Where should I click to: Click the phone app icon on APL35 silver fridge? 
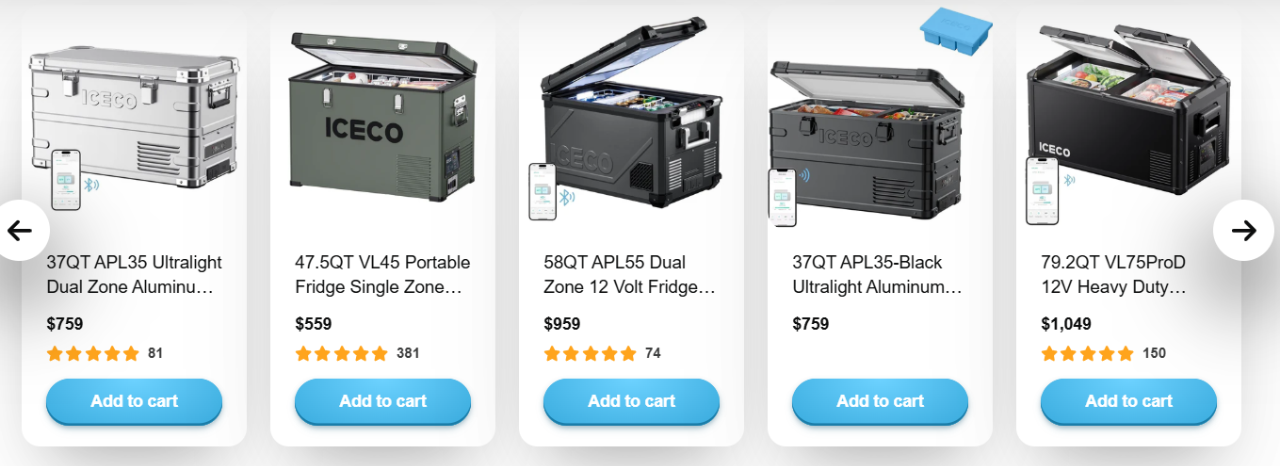pos(67,179)
